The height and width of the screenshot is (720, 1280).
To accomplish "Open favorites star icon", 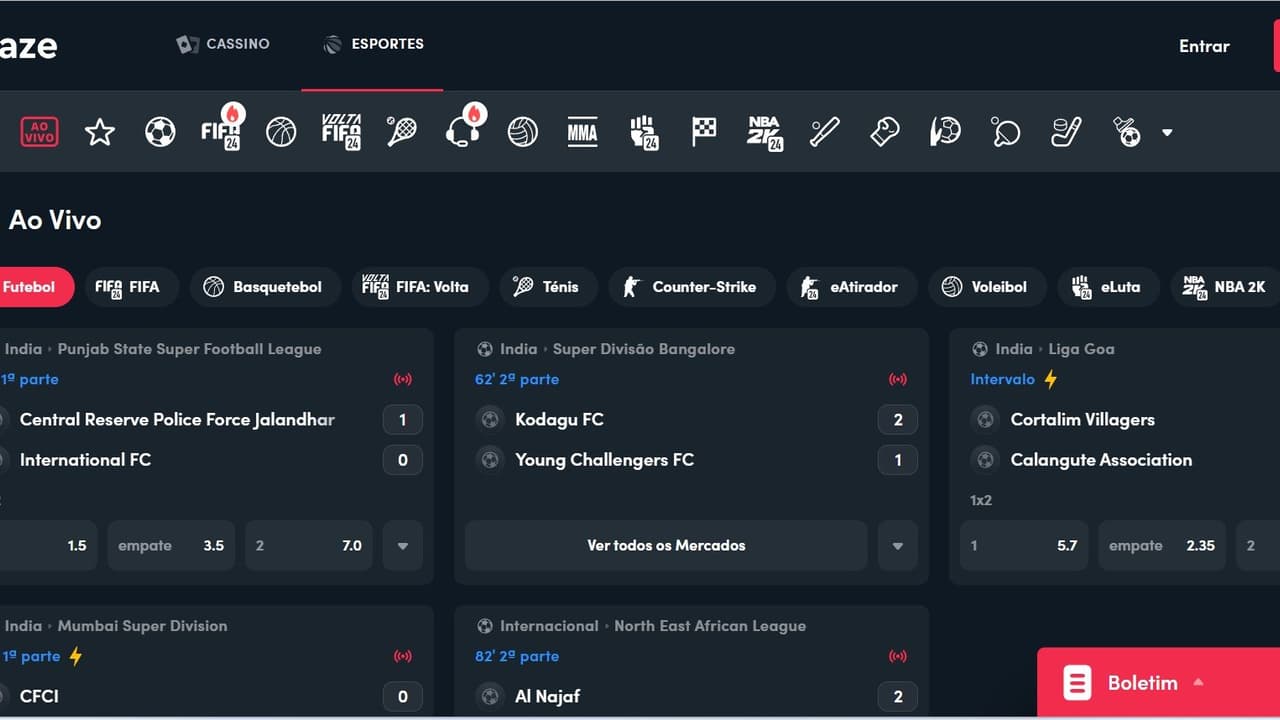I will coord(100,132).
